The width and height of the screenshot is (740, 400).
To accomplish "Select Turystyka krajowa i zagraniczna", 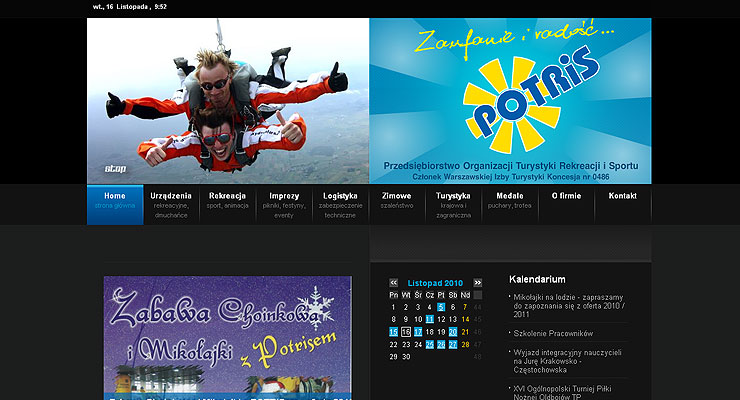I will click(453, 204).
